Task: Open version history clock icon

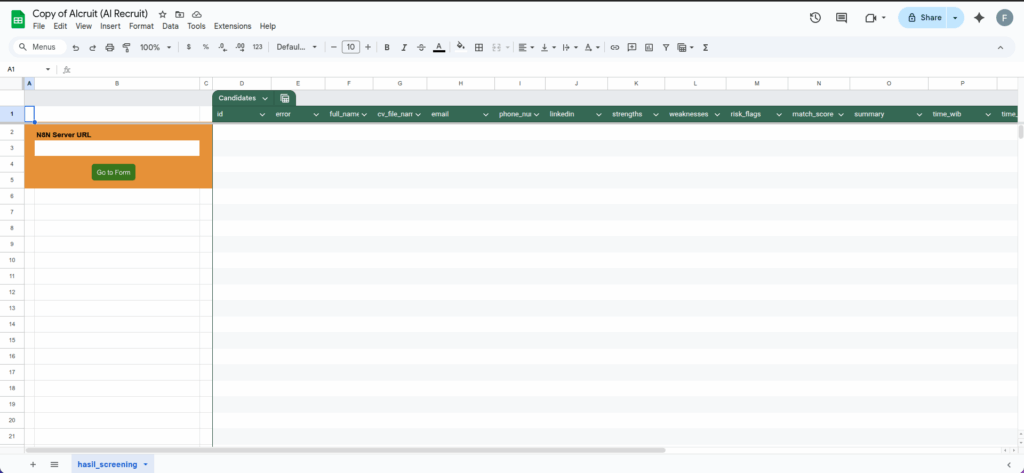Action: point(815,18)
